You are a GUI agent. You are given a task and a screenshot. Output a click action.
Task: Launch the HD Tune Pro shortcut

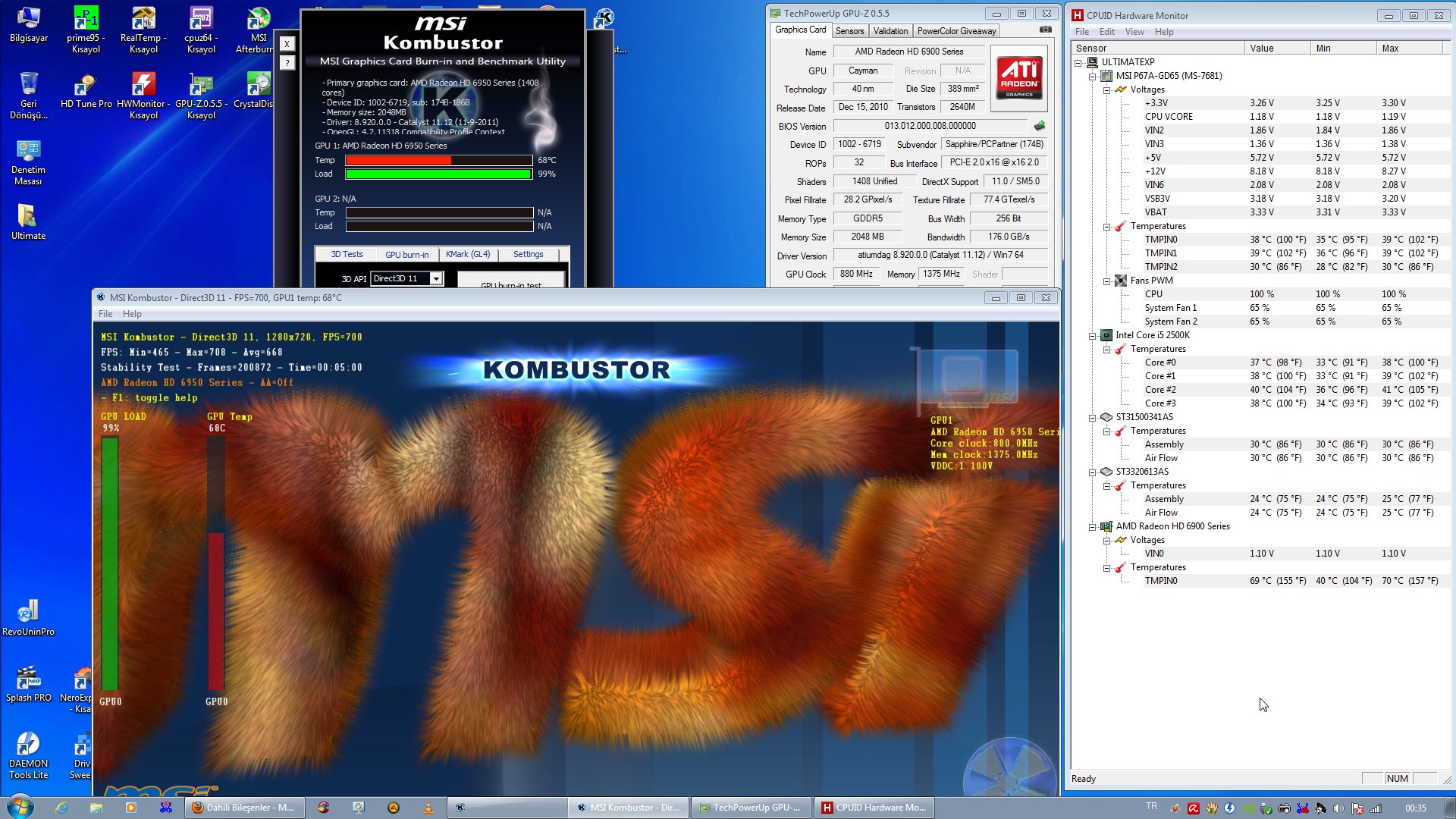pyautogui.click(x=86, y=91)
